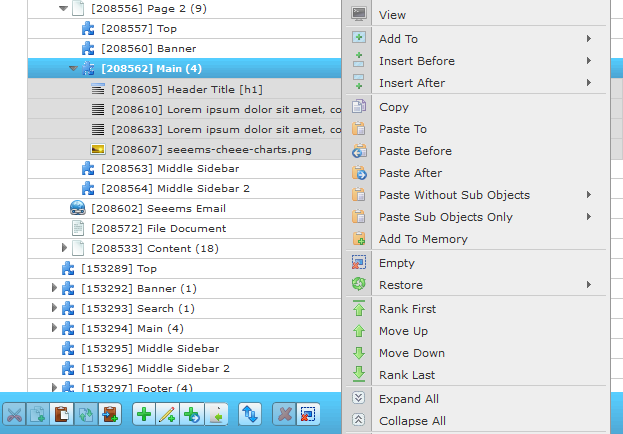Select the [208557] Top tree row
Screen dimensions: 623x434
[x=184, y=29]
